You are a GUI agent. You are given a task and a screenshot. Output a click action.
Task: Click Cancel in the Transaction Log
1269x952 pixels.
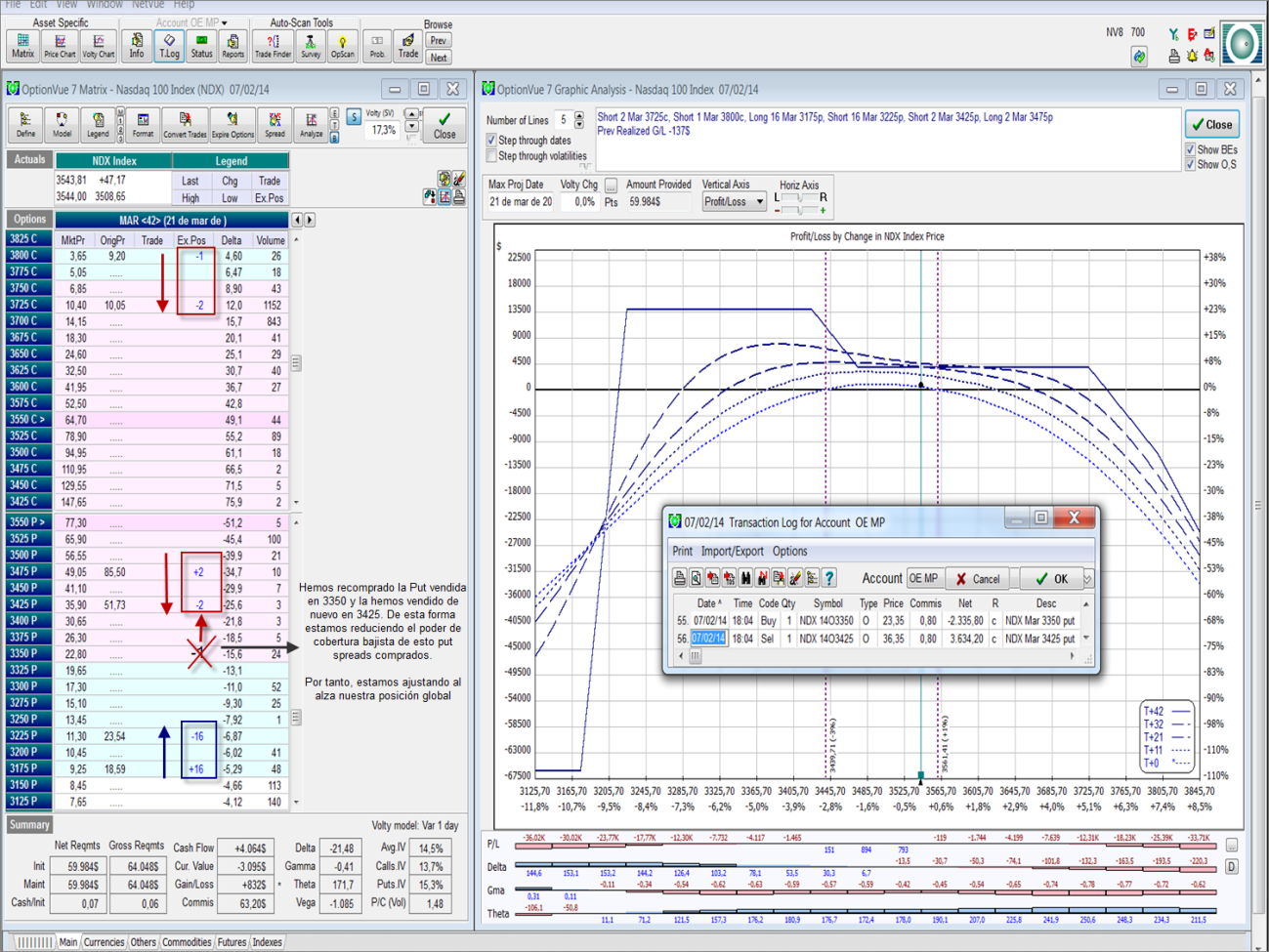point(979,579)
